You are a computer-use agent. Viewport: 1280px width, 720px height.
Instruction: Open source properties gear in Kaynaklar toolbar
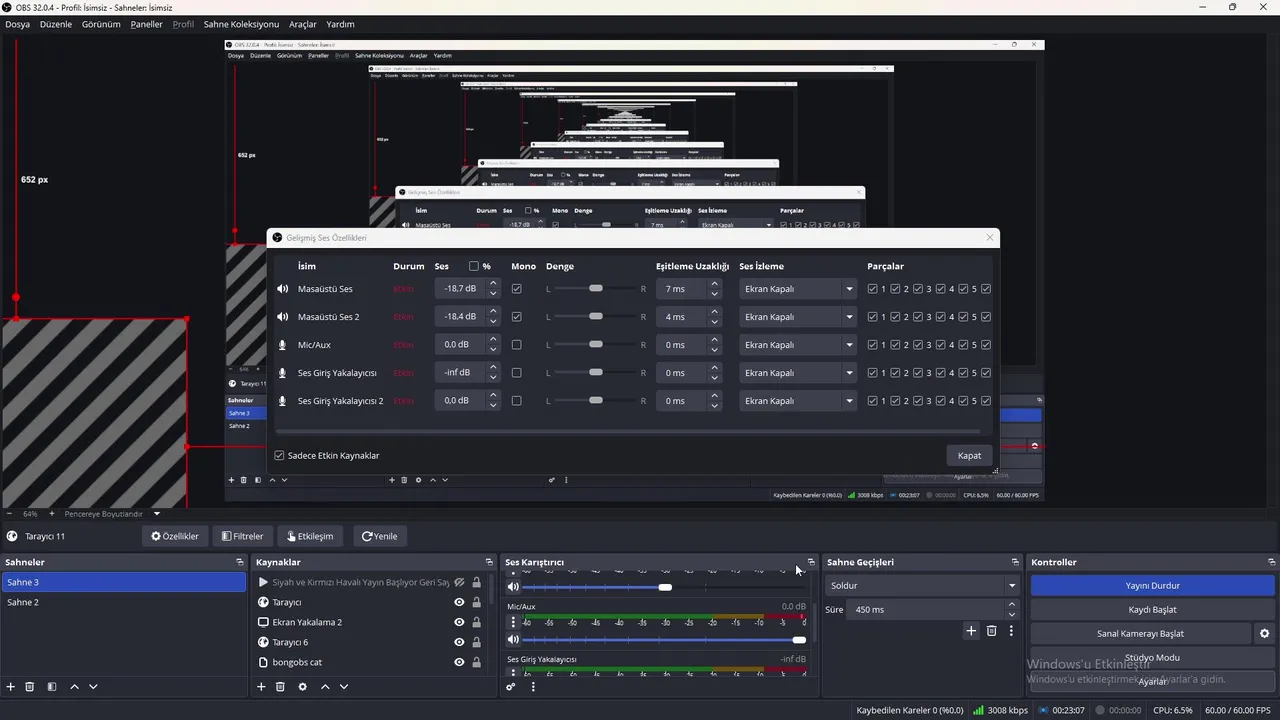302,687
